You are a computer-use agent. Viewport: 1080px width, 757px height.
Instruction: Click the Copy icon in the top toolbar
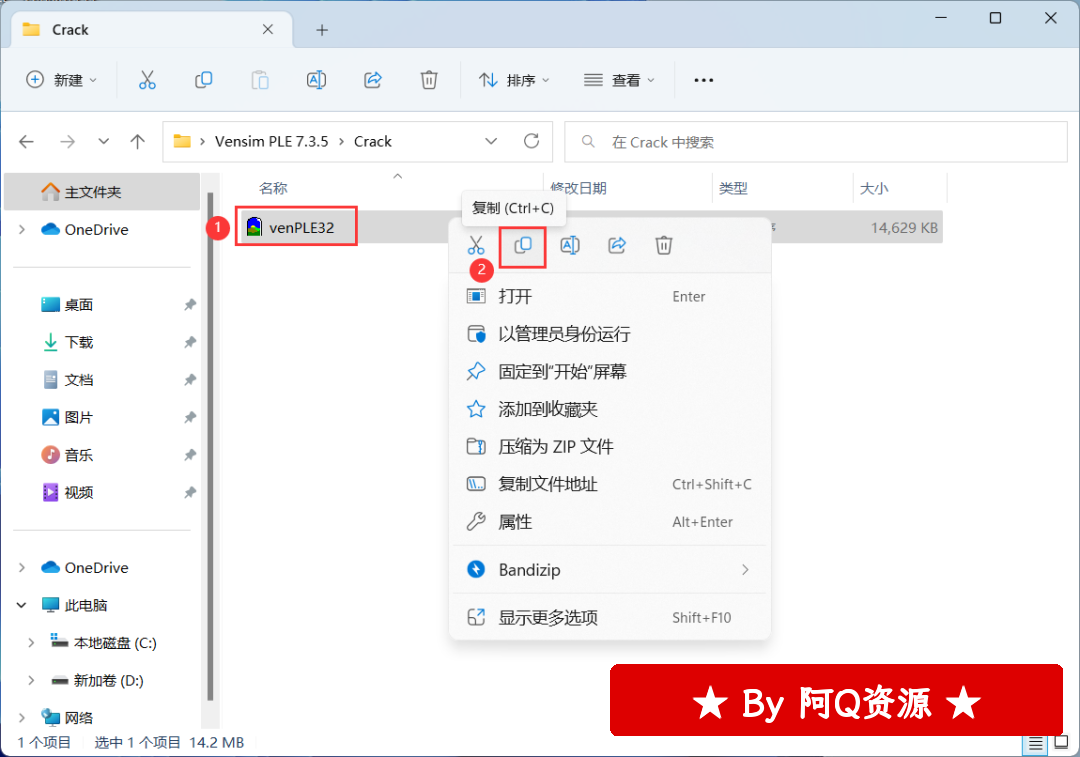click(203, 80)
